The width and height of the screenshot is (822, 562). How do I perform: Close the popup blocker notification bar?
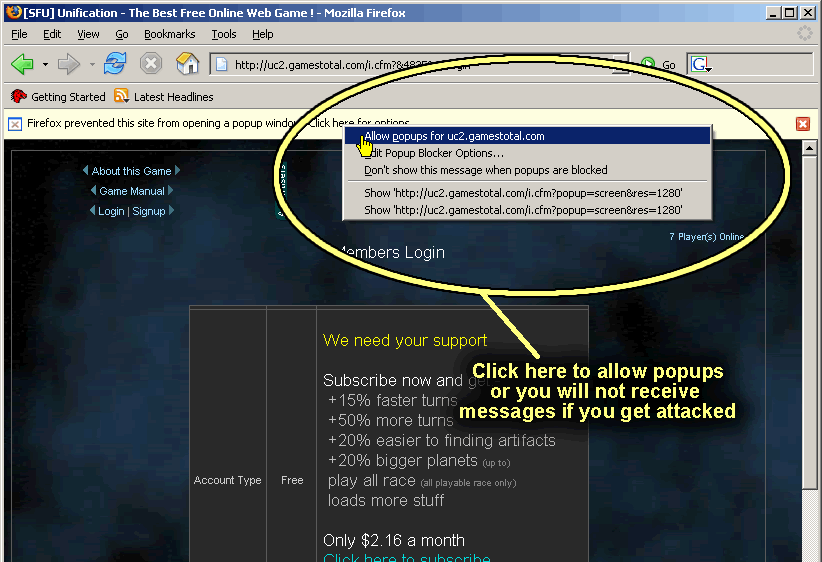coord(803,124)
